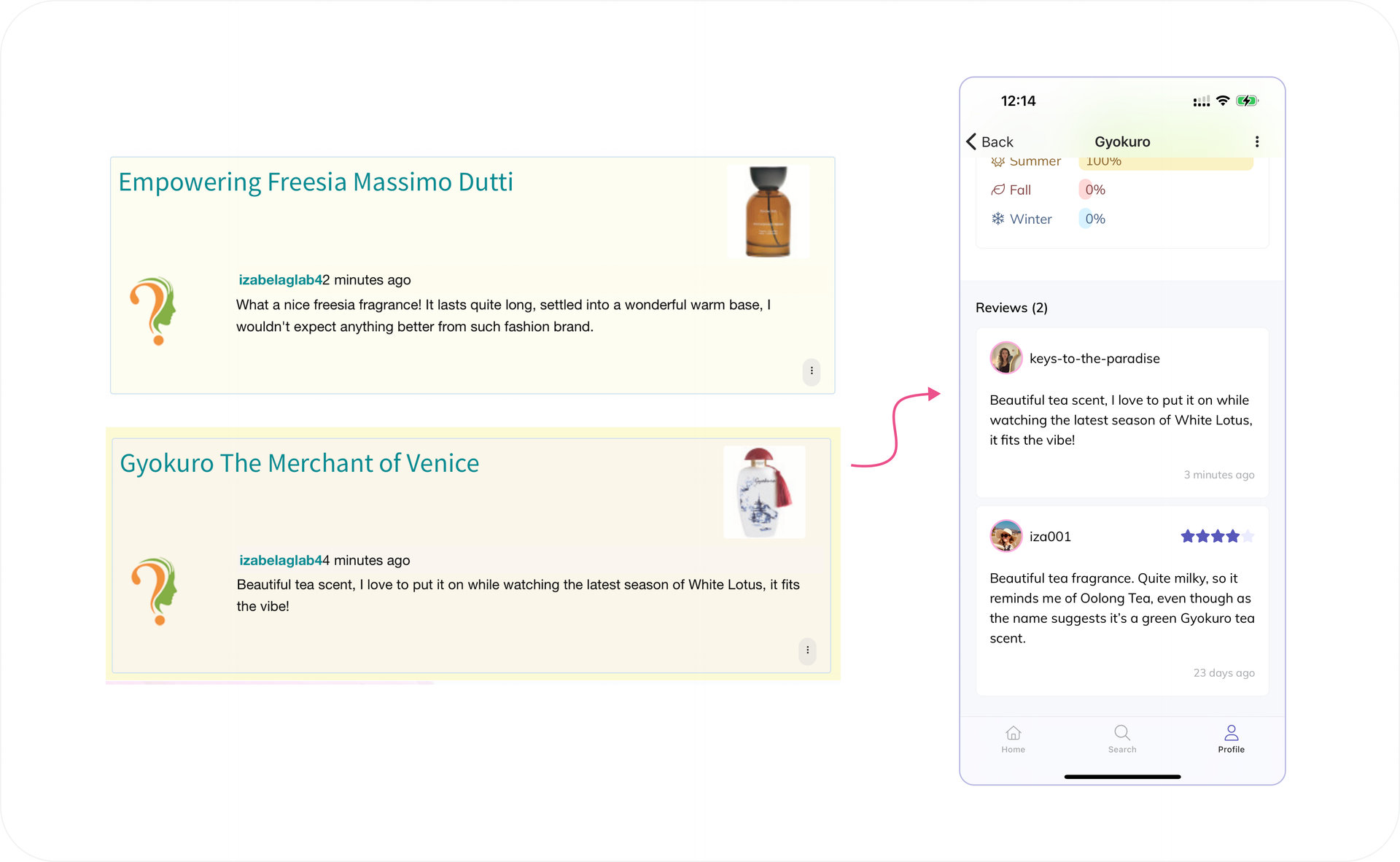Open options menu on Gyokuro Venice review
Image resolution: width=1400 pixels, height=862 pixels.
807,651
